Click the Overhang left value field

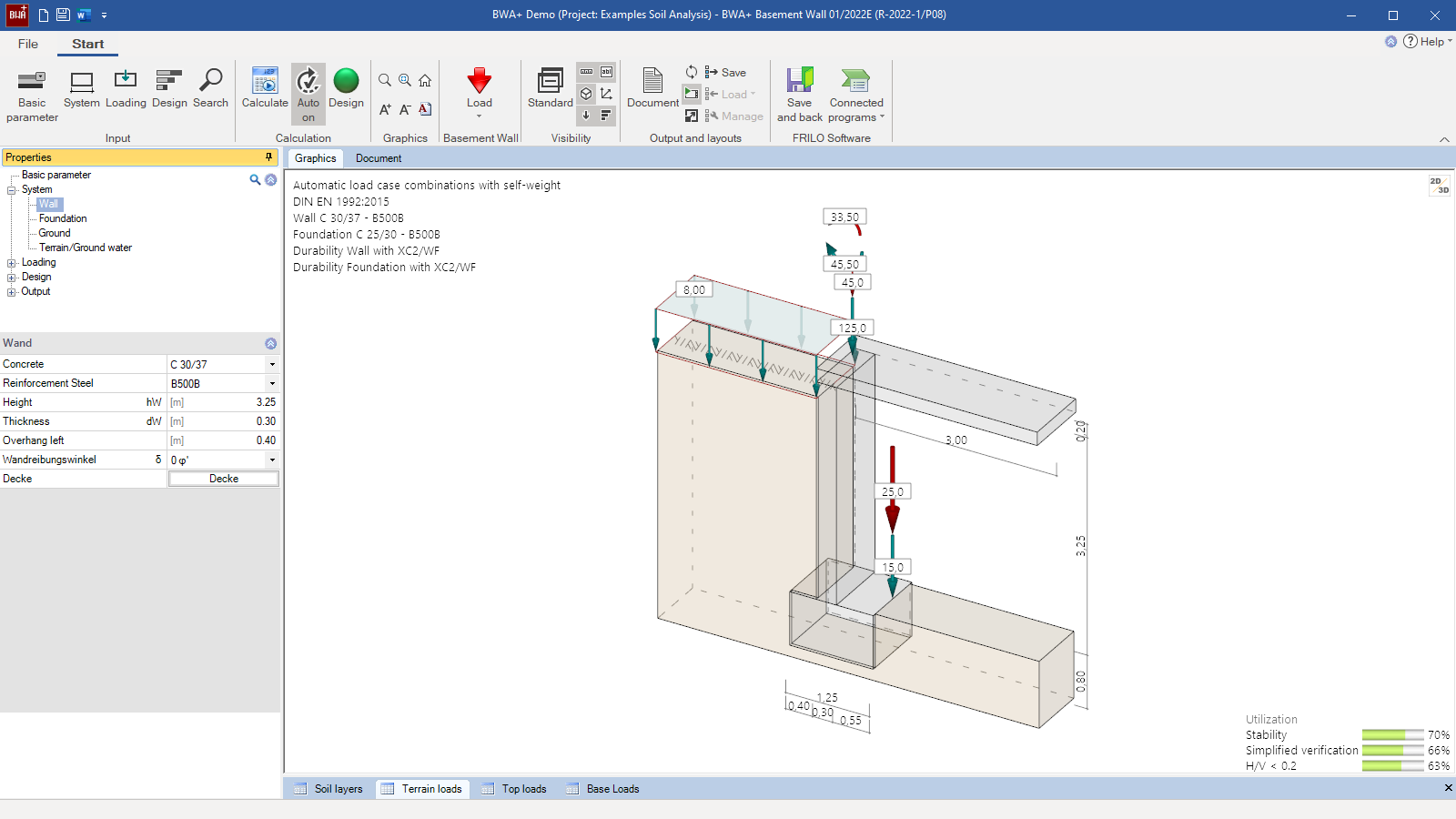(223, 440)
